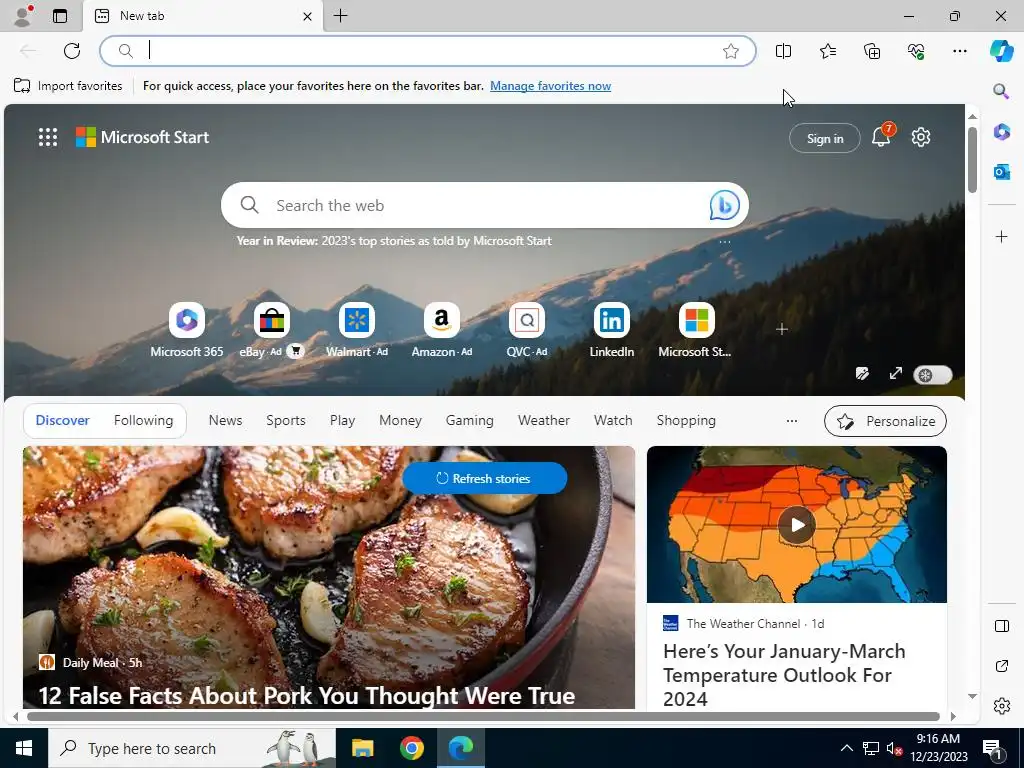This screenshot has width=1024, height=768.
Task: Open Browser essentials heart icon
Action: point(916,51)
